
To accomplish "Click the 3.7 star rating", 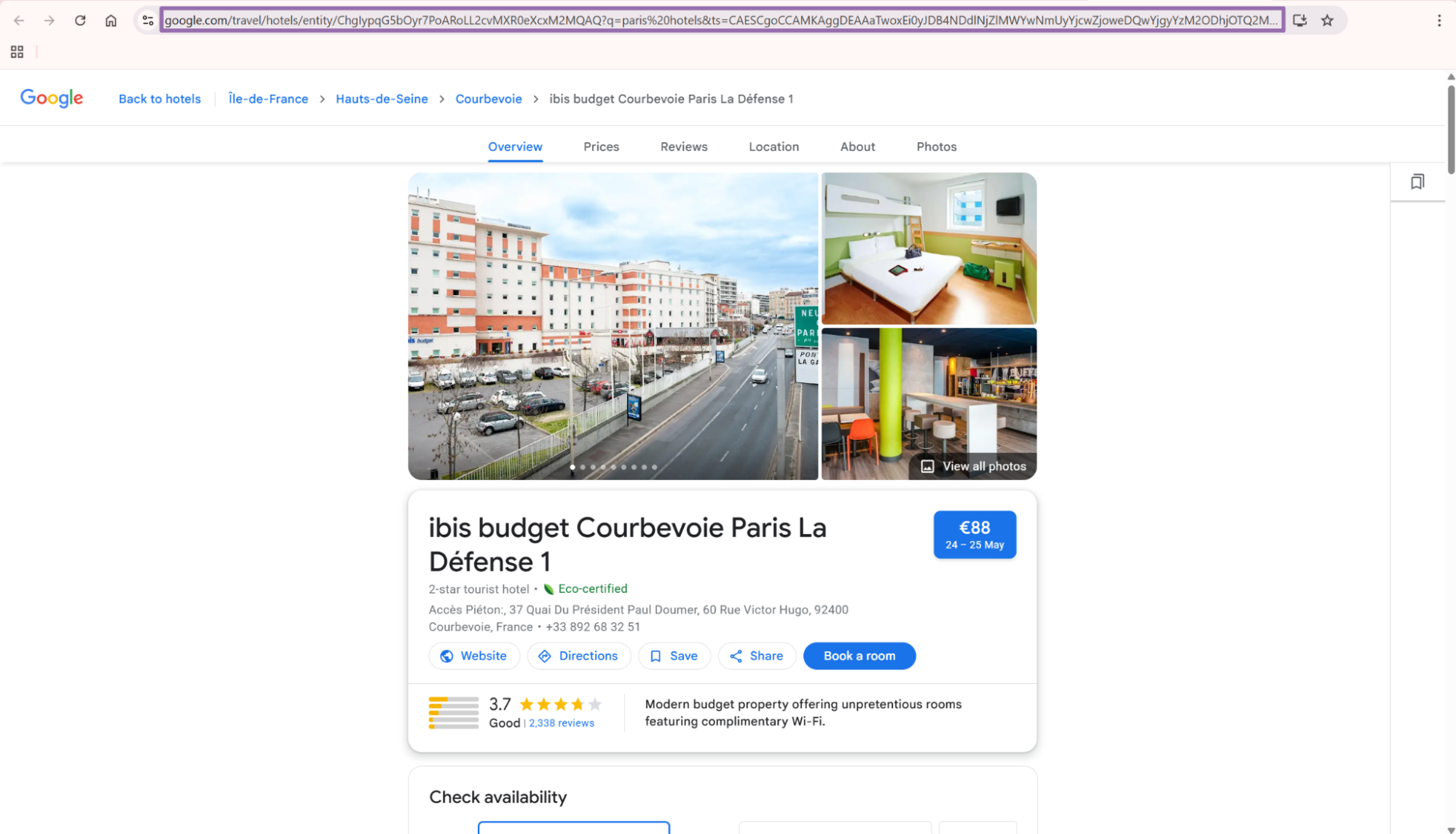I will (x=546, y=704).
